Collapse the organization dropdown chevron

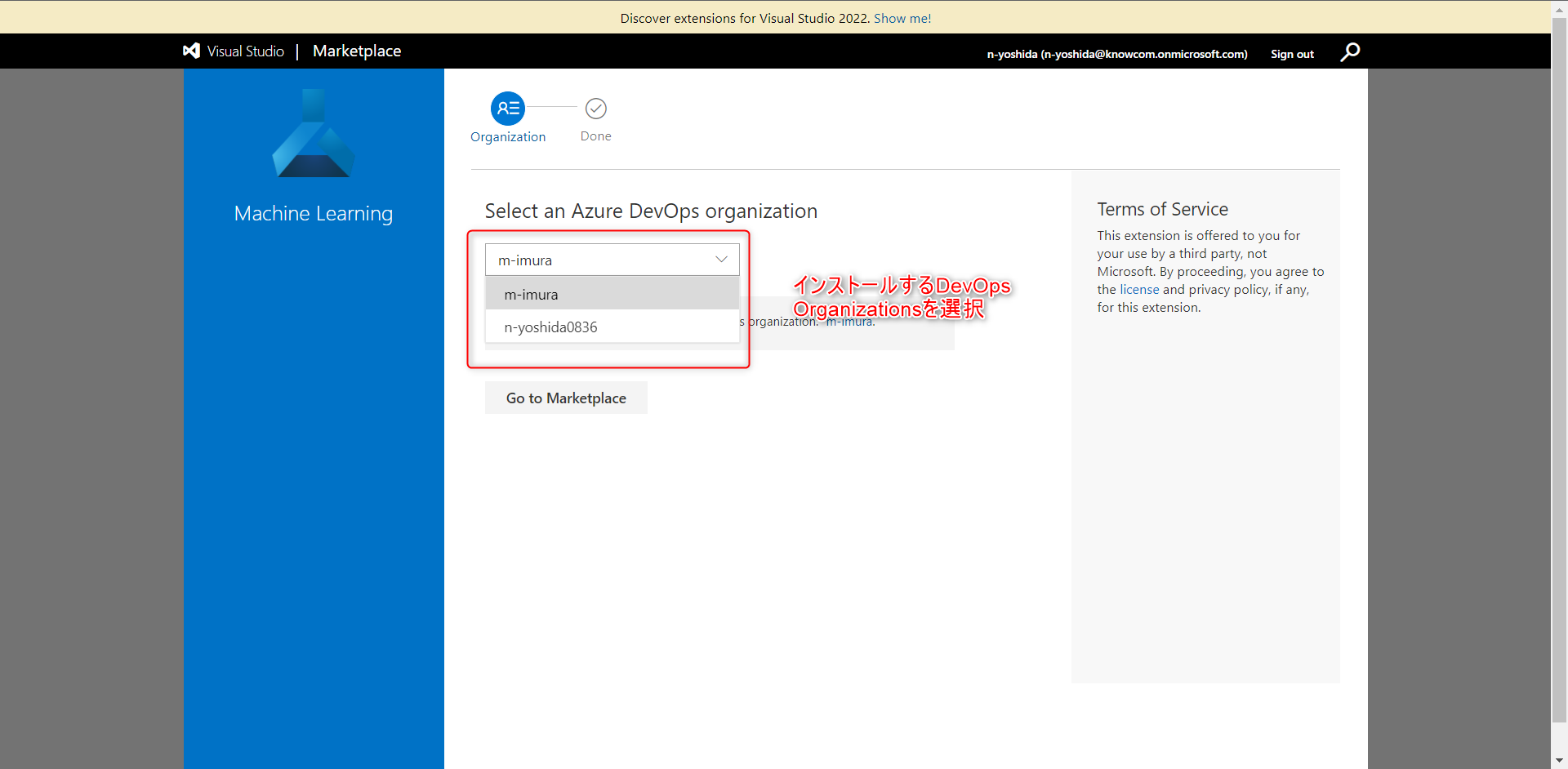click(721, 260)
